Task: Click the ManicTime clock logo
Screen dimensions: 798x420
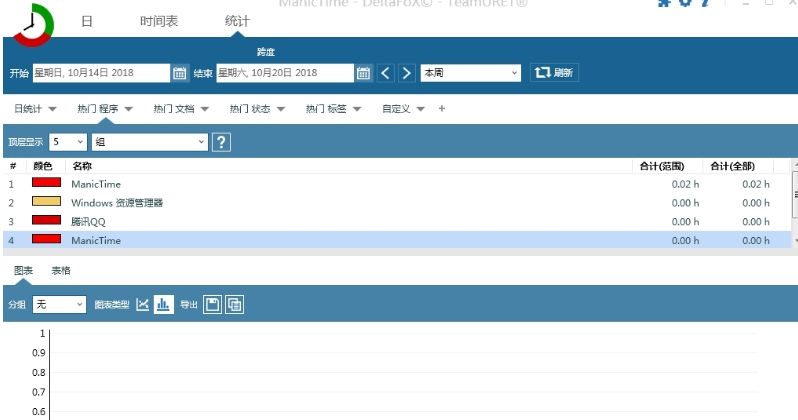Action: point(33,24)
